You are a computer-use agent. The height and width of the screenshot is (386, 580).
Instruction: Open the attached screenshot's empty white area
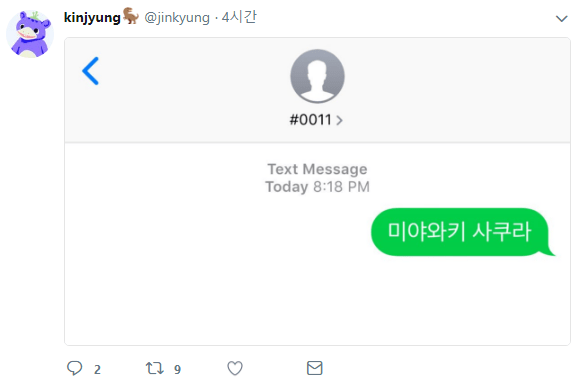317,299
